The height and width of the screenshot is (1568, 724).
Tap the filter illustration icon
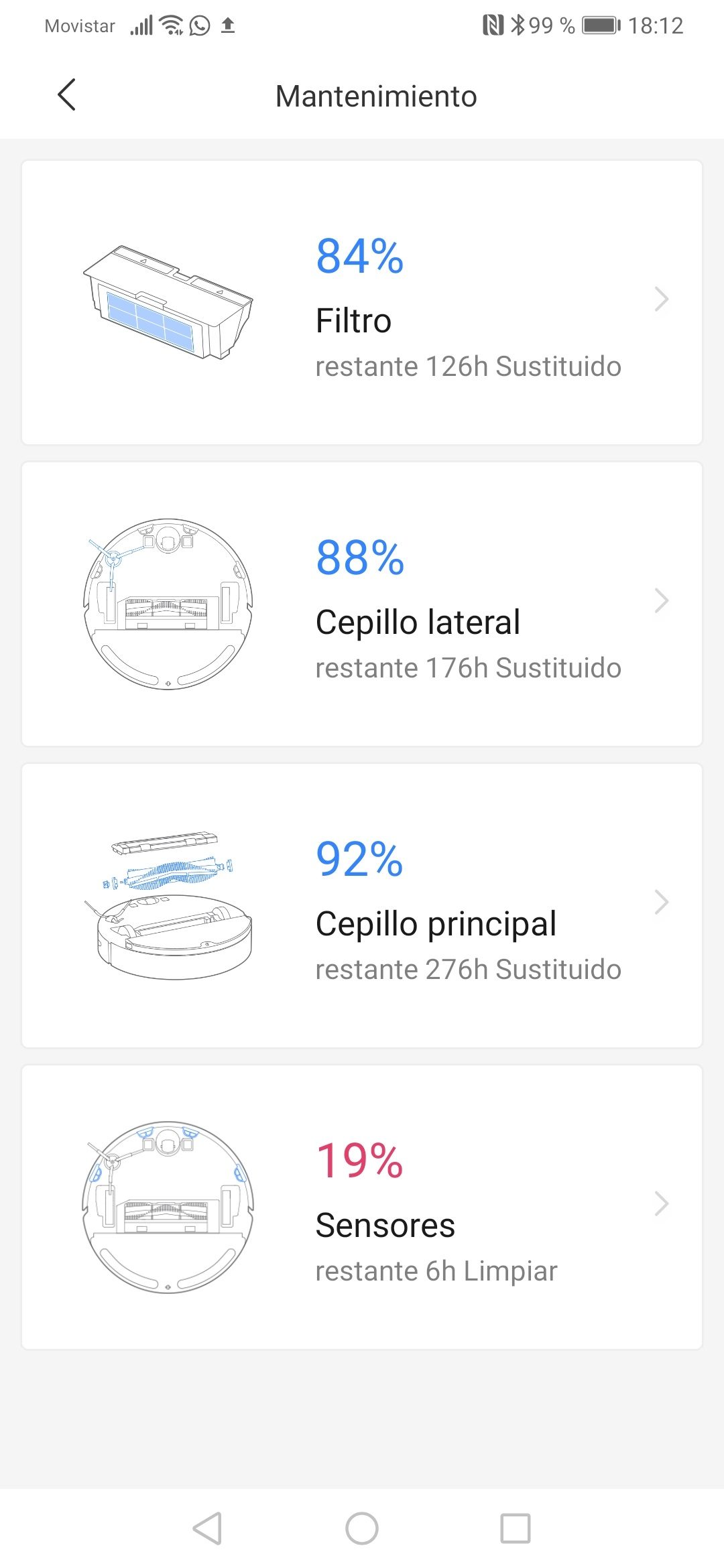(x=168, y=302)
